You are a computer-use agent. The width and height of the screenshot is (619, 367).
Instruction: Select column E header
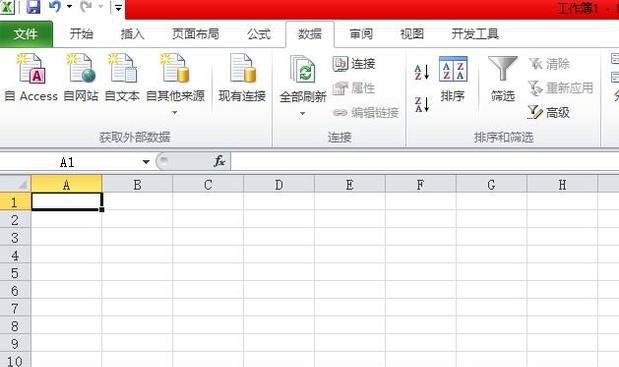tap(350, 184)
